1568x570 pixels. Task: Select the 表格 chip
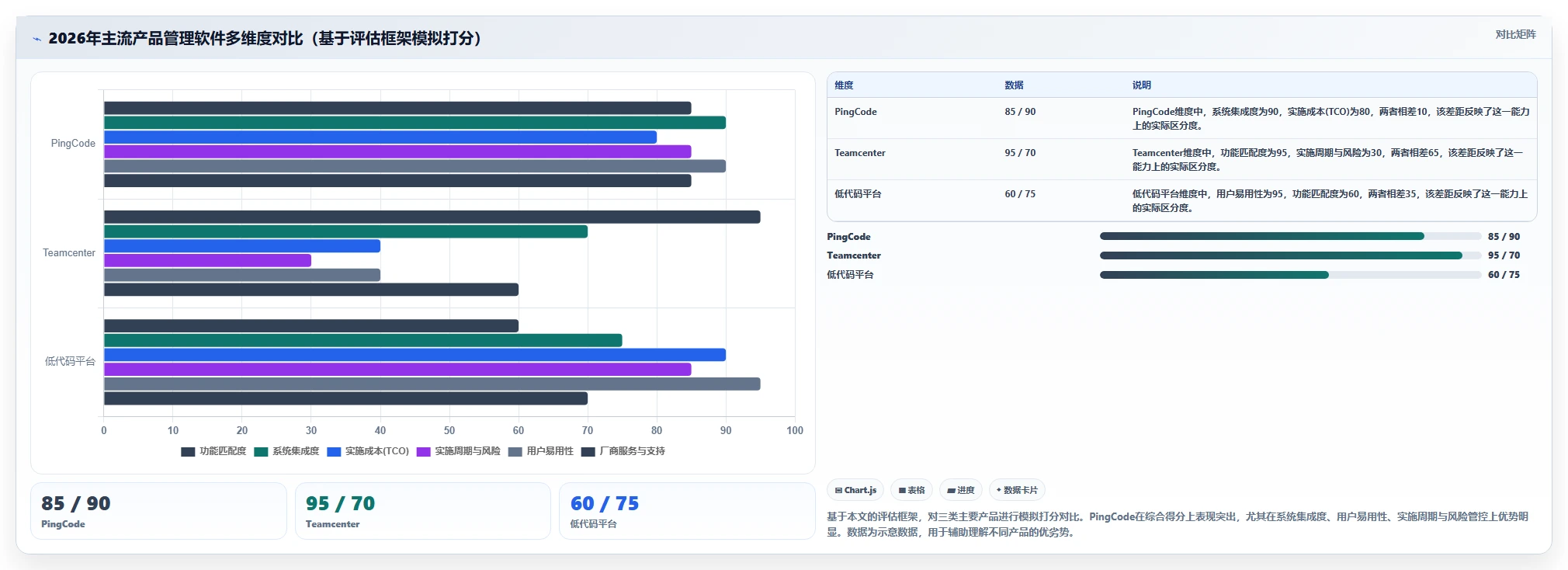[911, 490]
